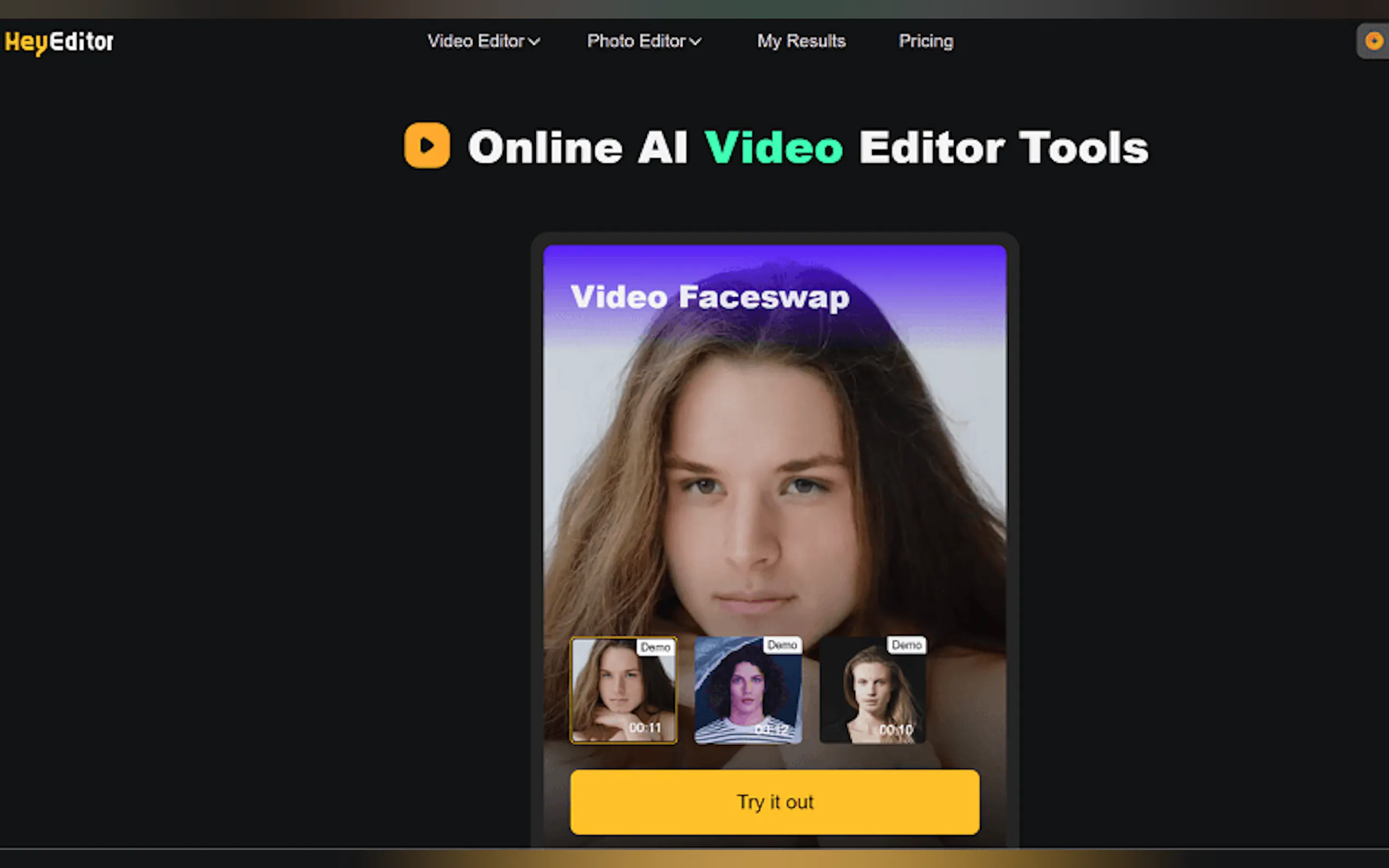
Task: Click the Video Faceswap card title
Action: [x=710, y=297]
